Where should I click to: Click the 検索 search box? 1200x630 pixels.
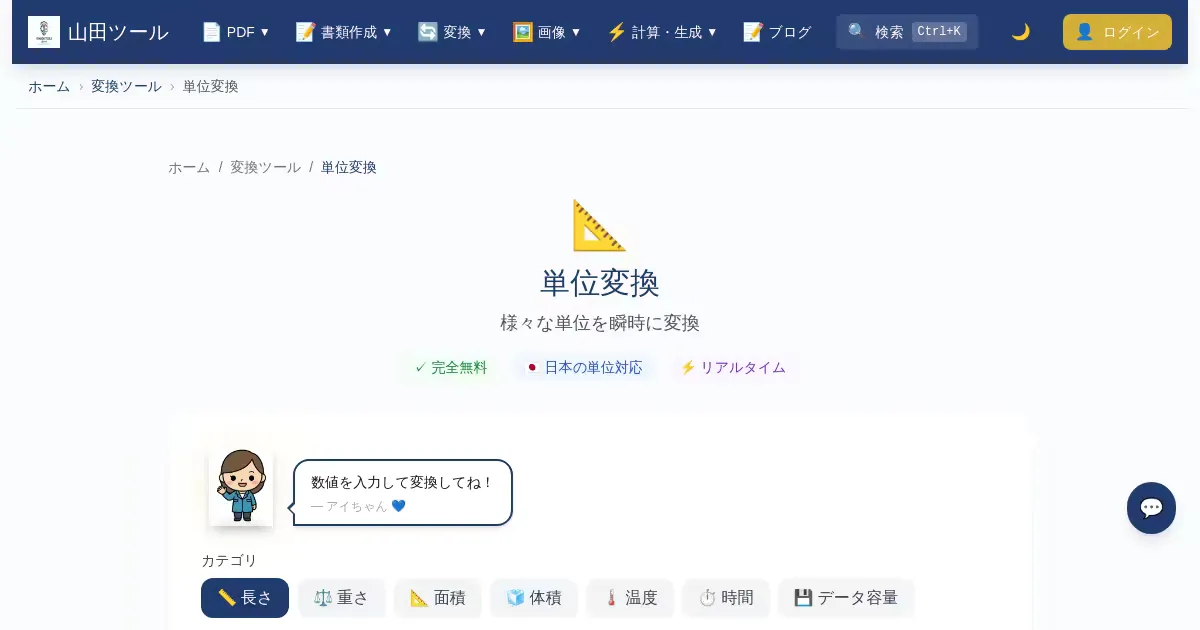coord(906,32)
